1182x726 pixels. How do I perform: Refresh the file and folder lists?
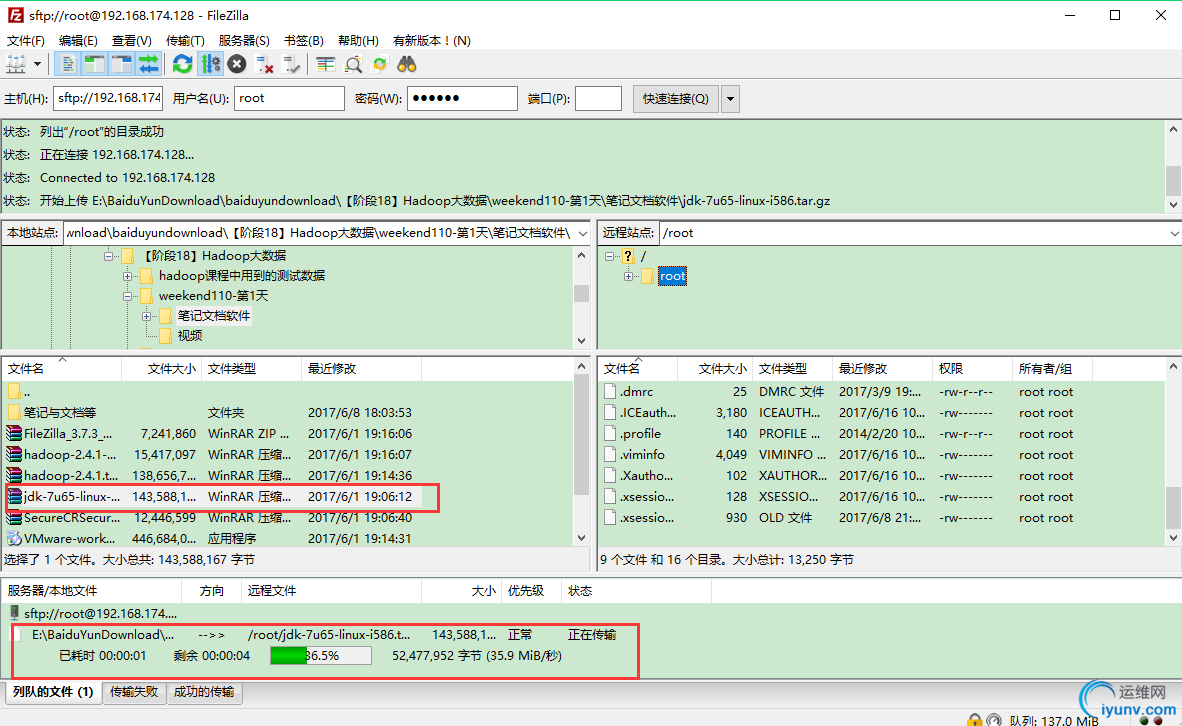pyautogui.click(x=182, y=65)
